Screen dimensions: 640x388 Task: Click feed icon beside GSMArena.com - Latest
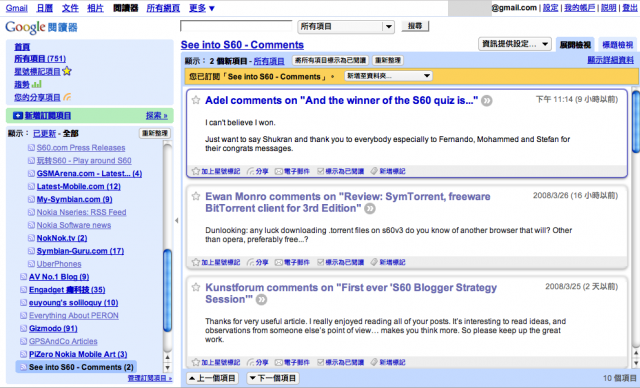point(31,173)
